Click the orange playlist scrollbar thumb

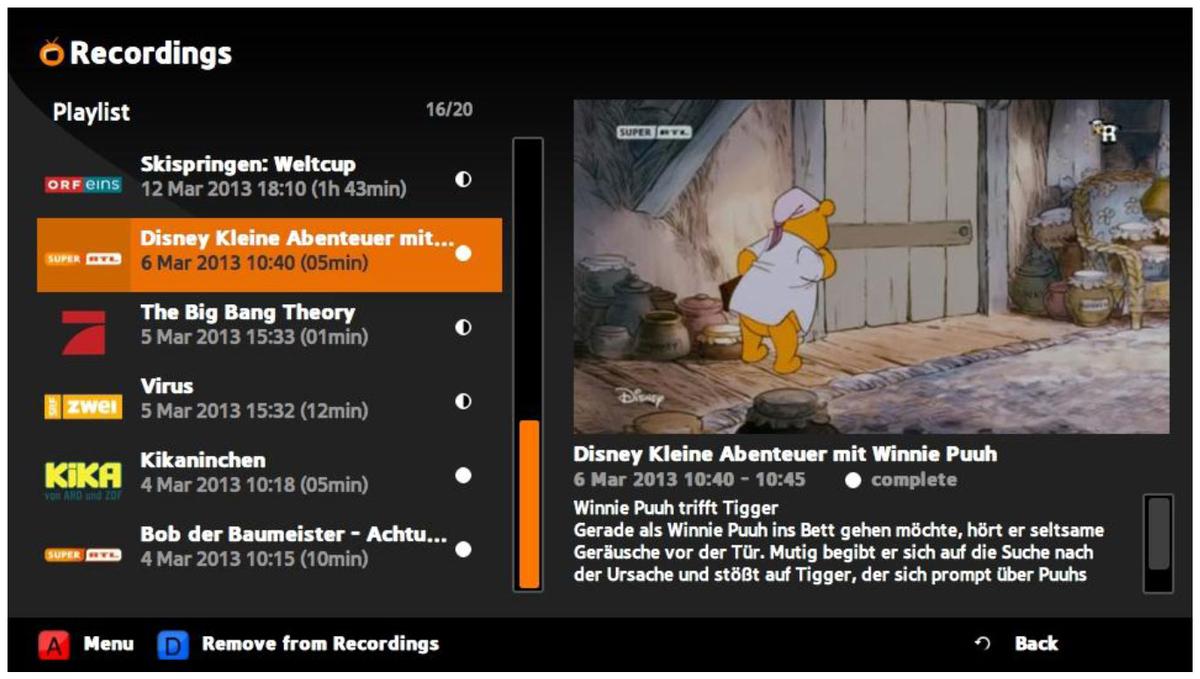tap(529, 504)
